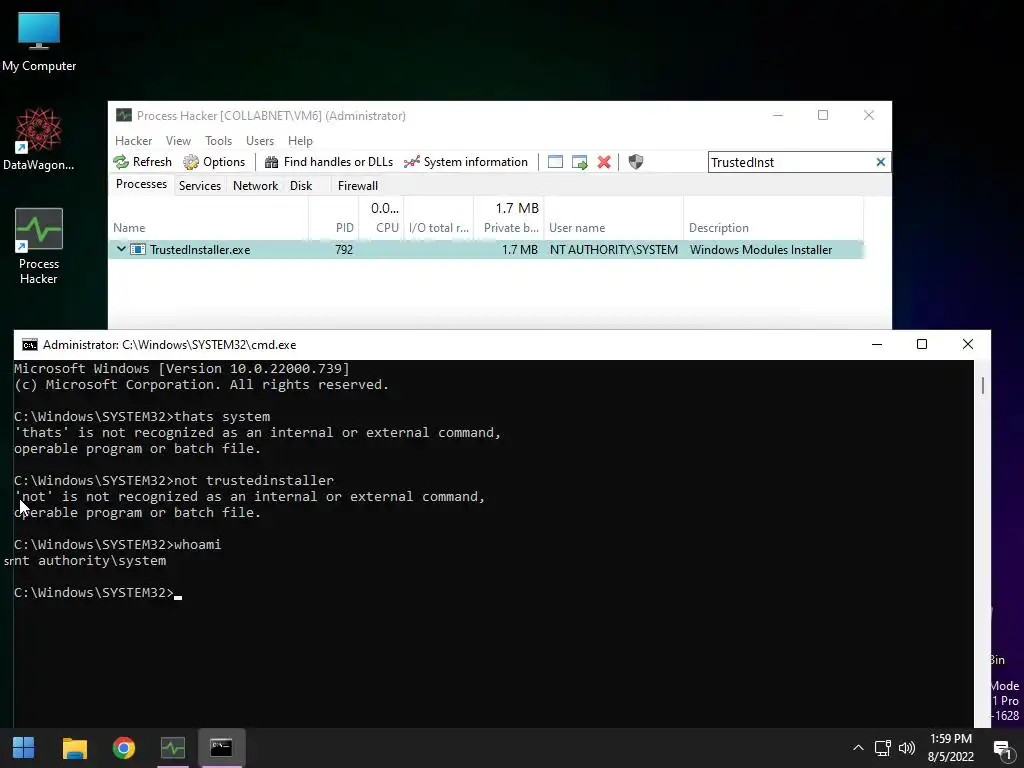Image resolution: width=1024 pixels, height=768 pixels.
Task: Switch to the Firewall tab
Action: click(358, 185)
